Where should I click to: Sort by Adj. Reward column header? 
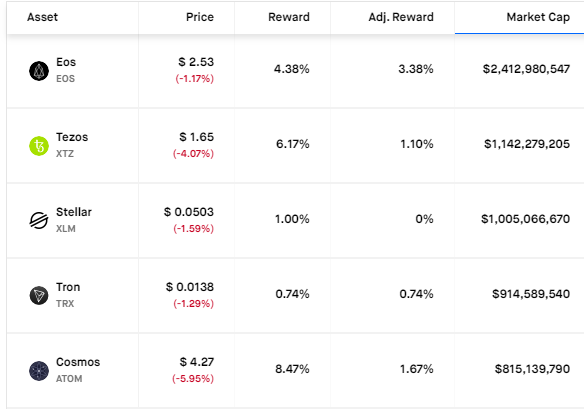[401, 17]
